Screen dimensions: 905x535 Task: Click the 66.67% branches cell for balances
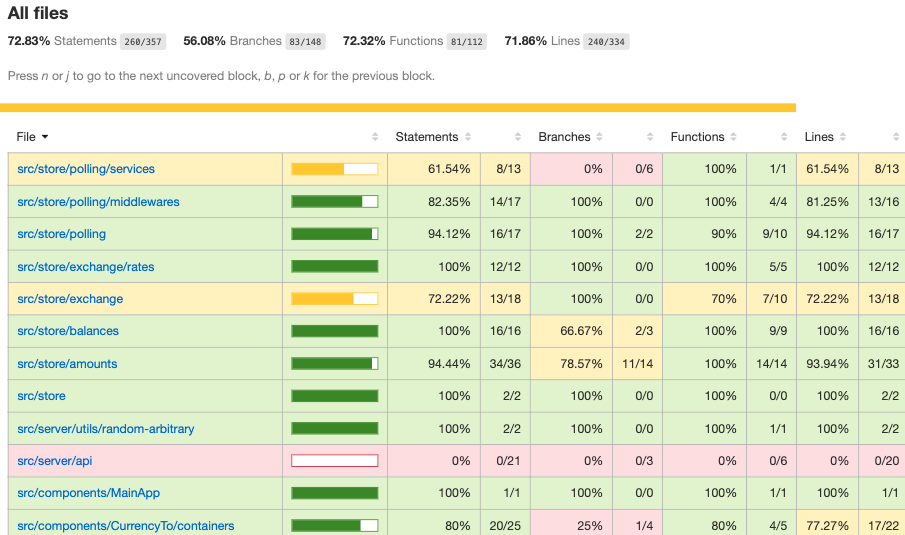coord(571,331)
